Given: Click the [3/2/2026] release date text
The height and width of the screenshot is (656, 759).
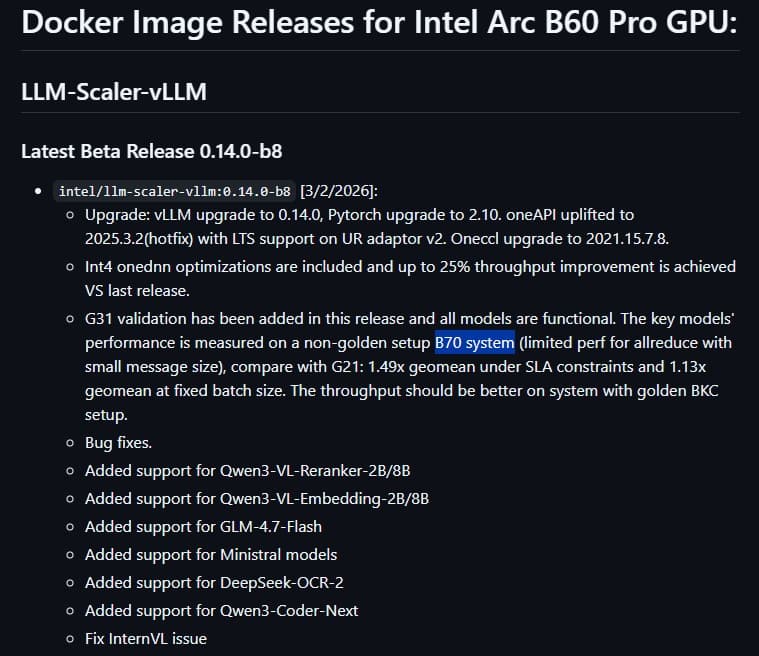Looking at the screenshot, I should click(339, 191).
